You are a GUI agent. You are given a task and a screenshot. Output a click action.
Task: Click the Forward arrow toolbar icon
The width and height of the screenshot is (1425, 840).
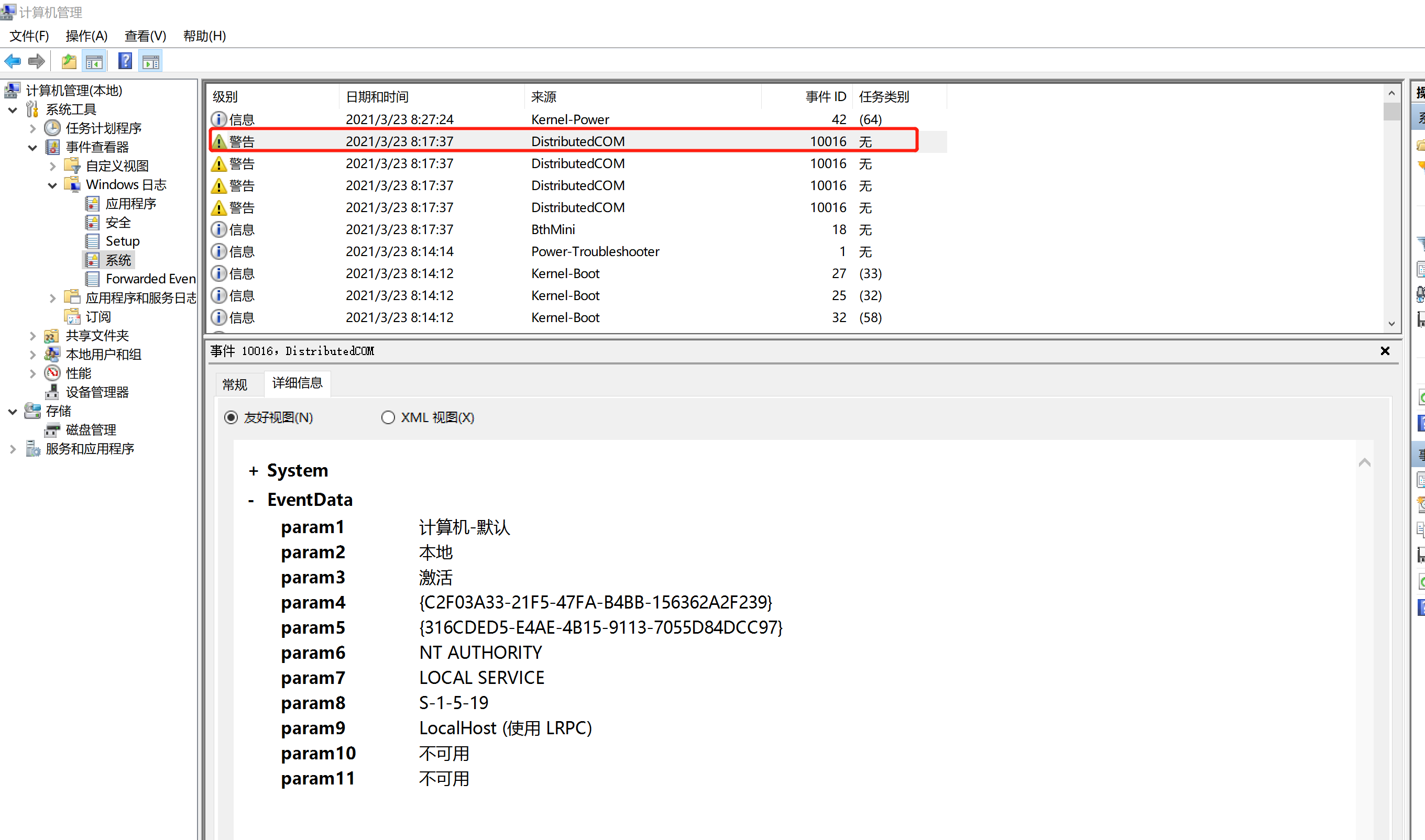point(37,61)
